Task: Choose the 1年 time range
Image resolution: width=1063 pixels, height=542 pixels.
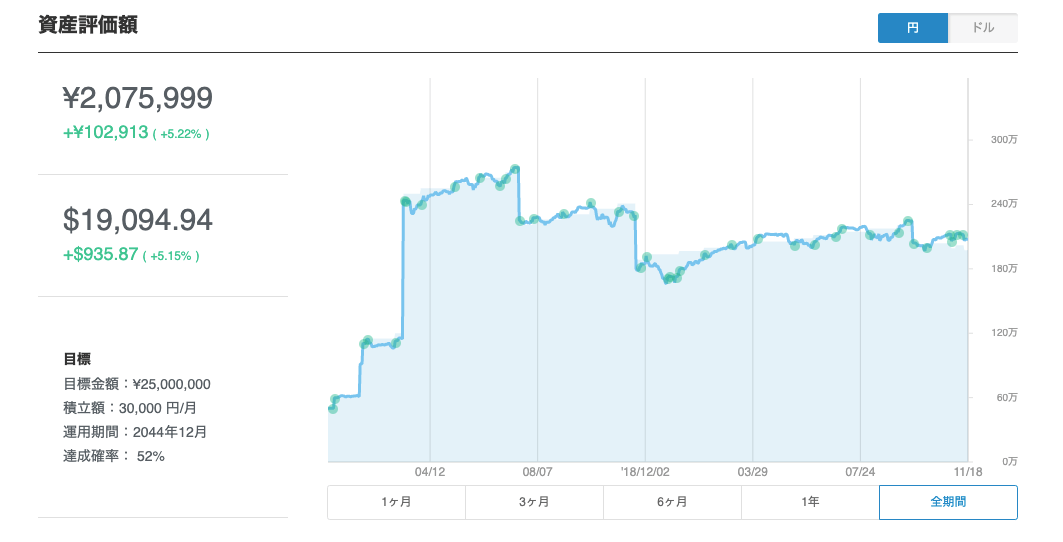Action: [810, 502]
